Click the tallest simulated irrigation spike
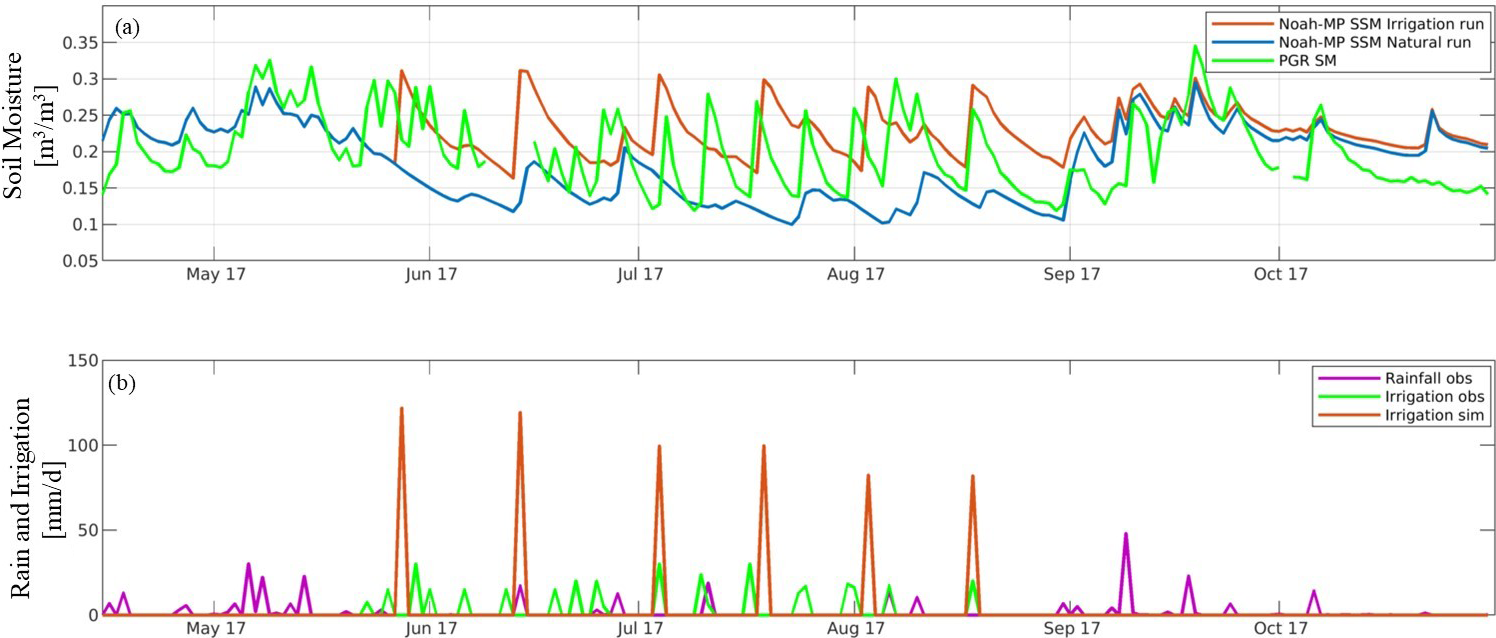Screen dimensions: 1496x638 401,409
